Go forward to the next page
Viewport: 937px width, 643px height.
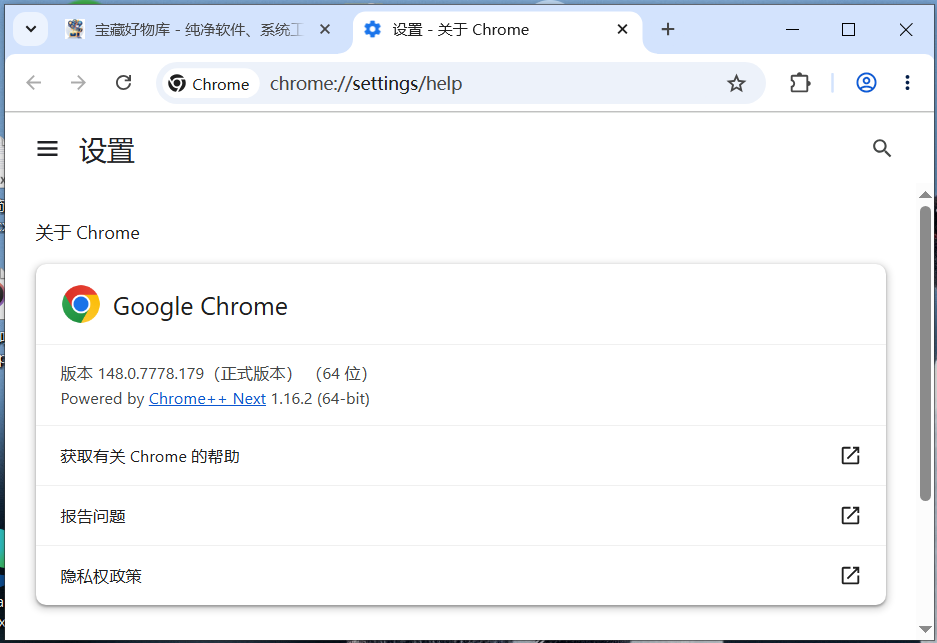[x=78, y=82]
